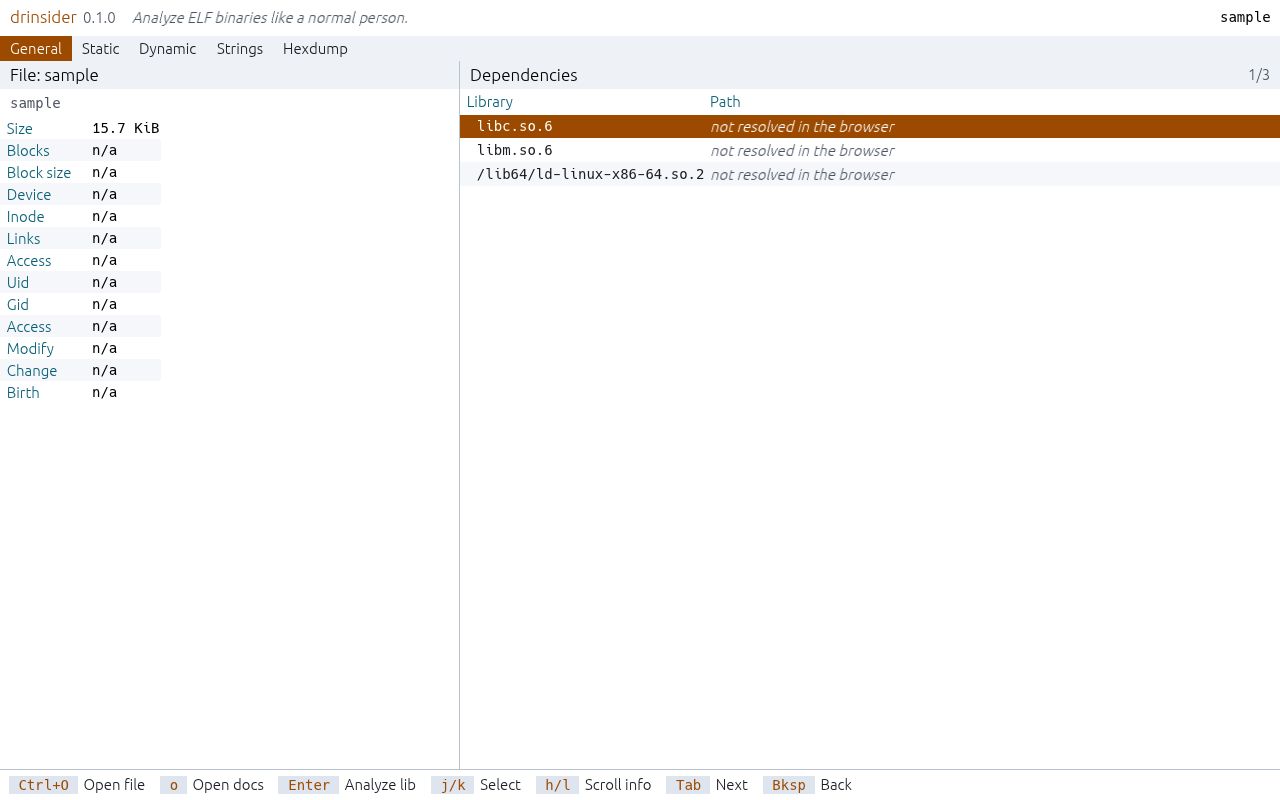Click the Links label
The height and width of the screenshot is (800, 1280).
(24, 239)
